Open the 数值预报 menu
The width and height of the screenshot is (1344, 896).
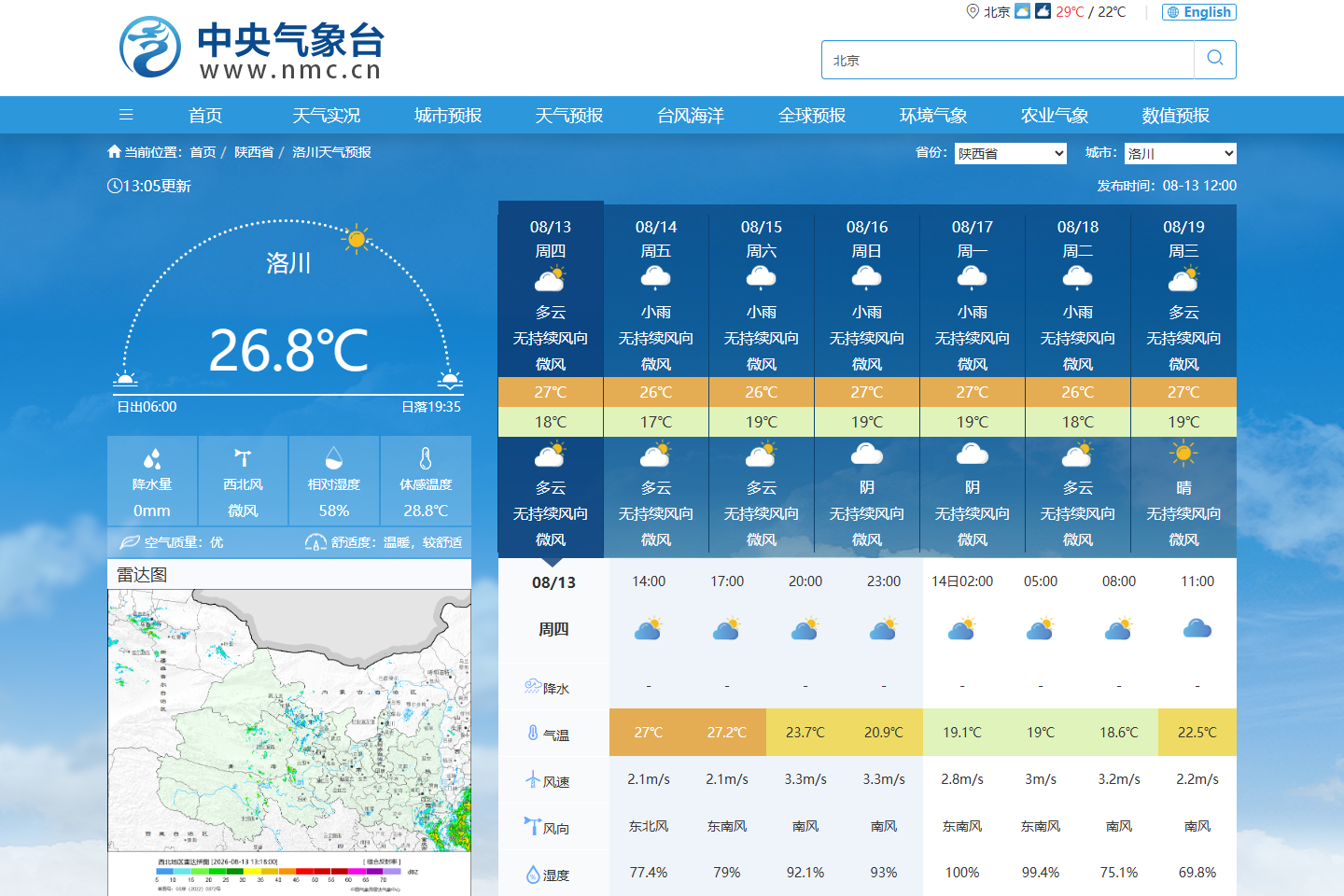1176,115
